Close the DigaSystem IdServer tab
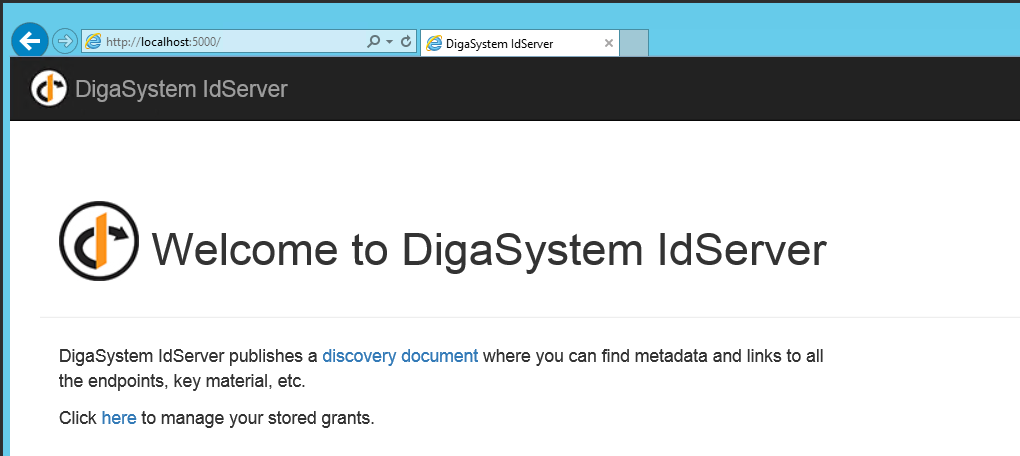The image size is (1020, 456). click(609, 43)
